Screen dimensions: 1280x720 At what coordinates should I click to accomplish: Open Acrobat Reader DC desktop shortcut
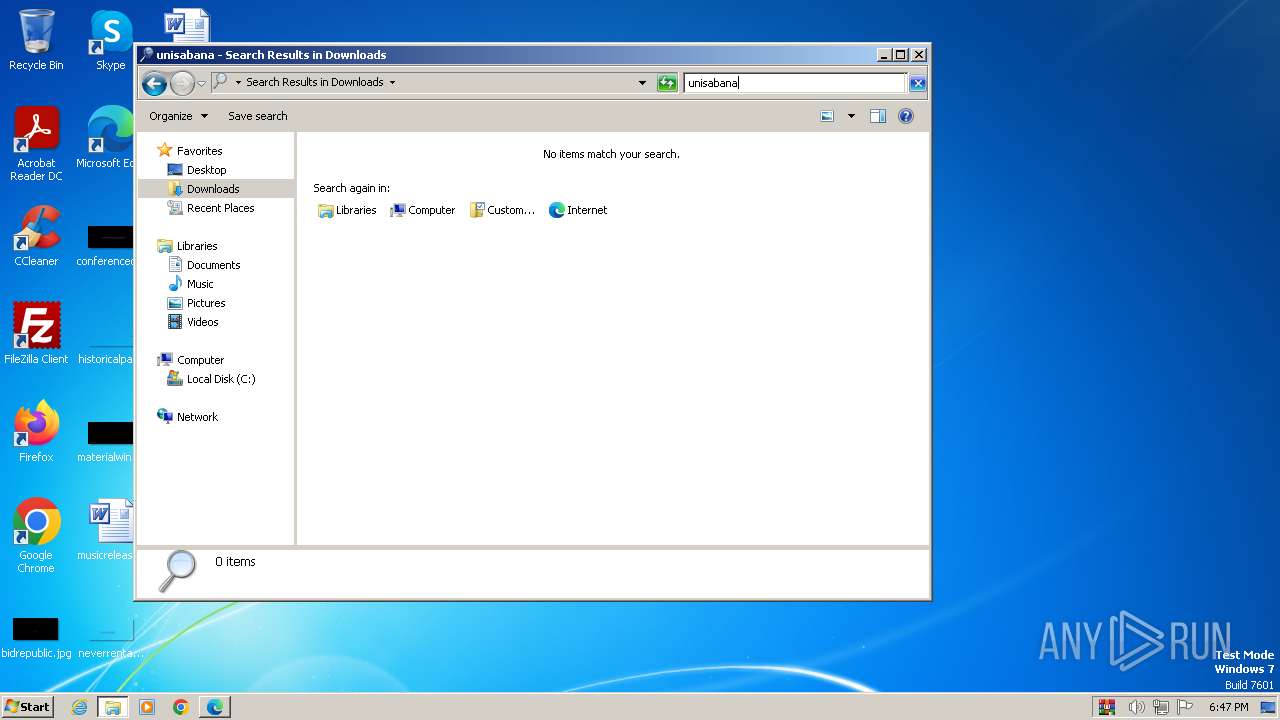coord(36,144)
